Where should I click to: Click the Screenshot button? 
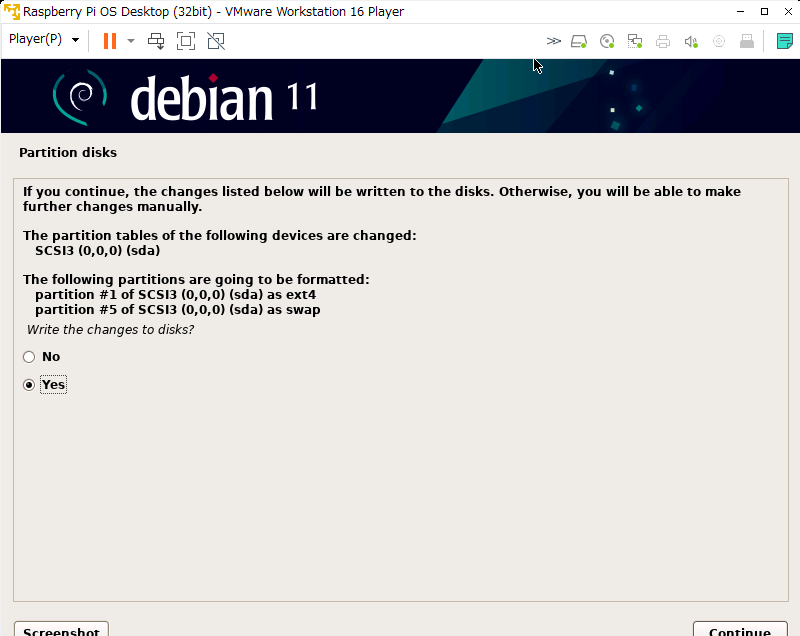click(x=61, y=629)
